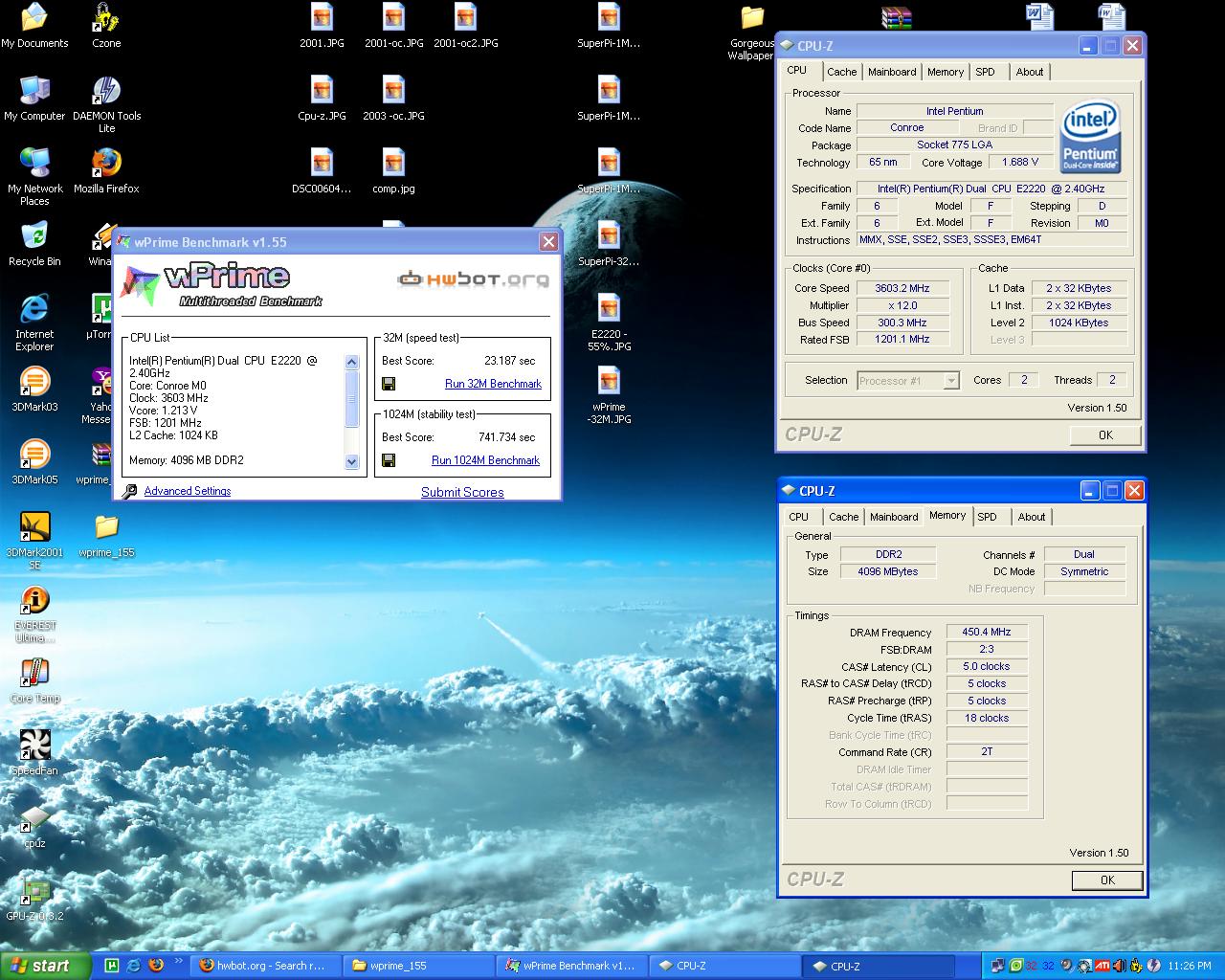Launch Firefox from the Quick Launch bar

tap(156, 965)
